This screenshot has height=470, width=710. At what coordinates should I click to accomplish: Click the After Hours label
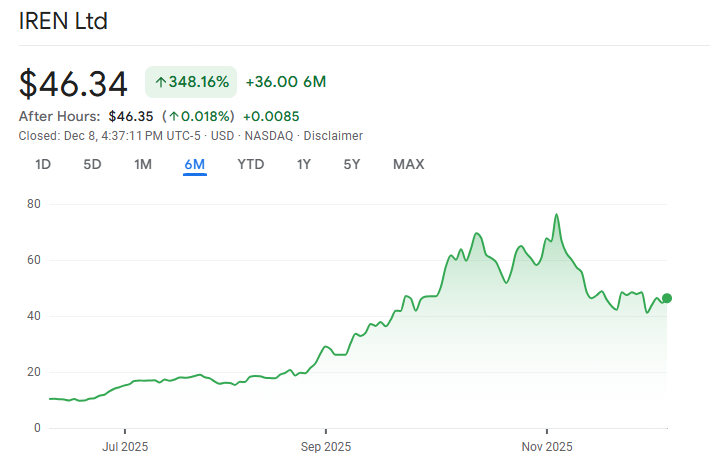tap(59, 116)
